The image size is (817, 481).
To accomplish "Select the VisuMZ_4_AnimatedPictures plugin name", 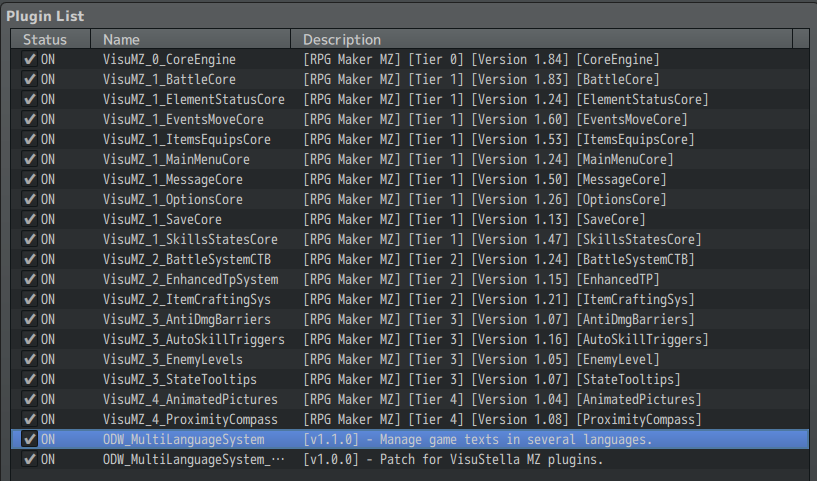I will coord(190,399).
